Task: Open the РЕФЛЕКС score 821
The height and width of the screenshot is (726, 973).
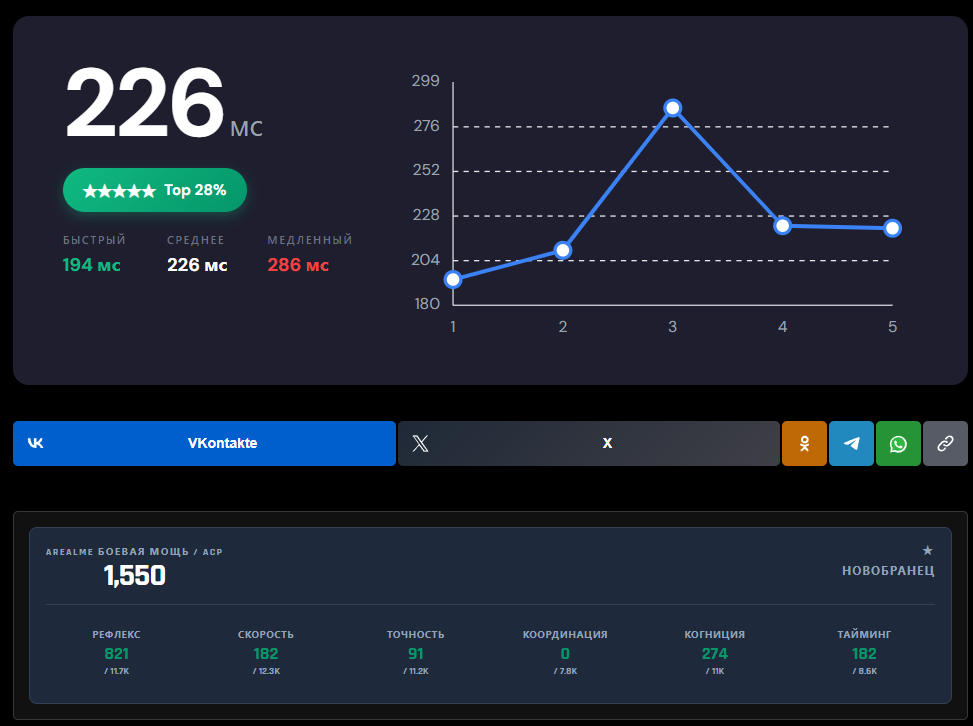Action: (117, 654)
